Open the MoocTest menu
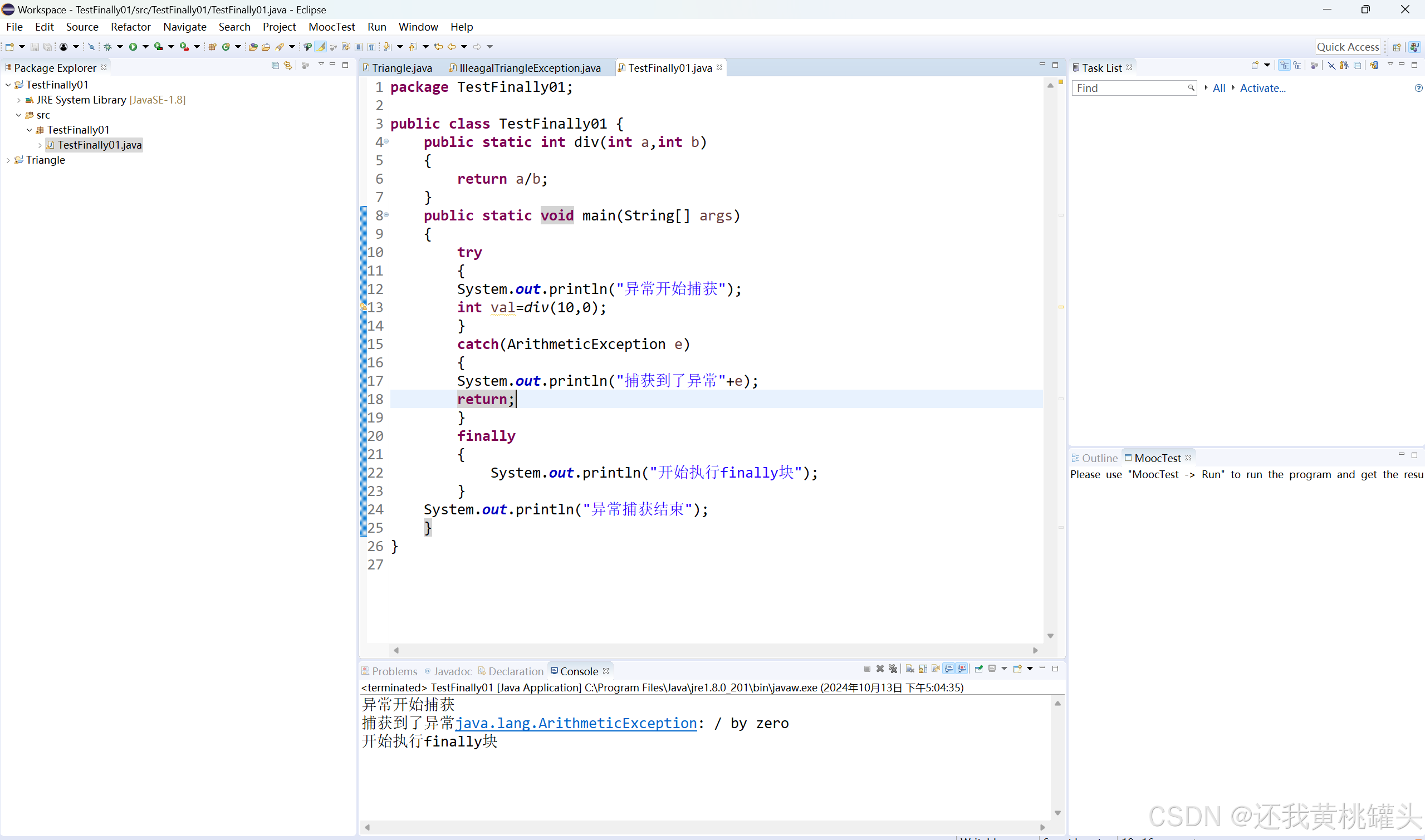 click(x=331, y=27)
